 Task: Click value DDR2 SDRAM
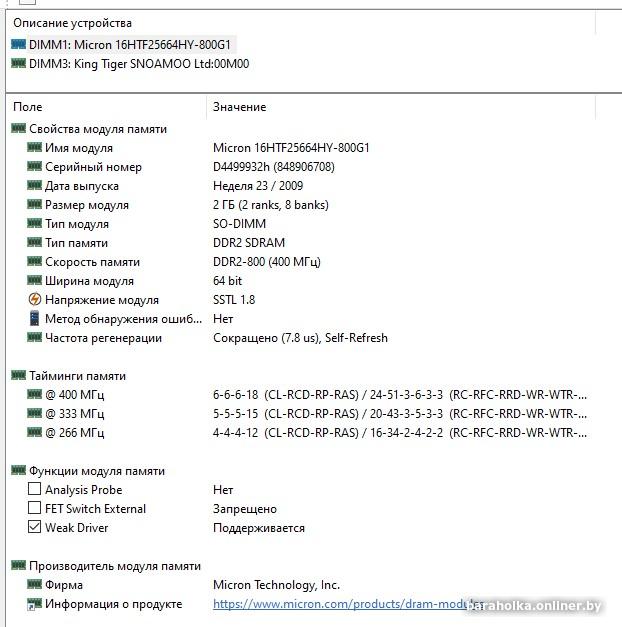click(x=249, y=243)
